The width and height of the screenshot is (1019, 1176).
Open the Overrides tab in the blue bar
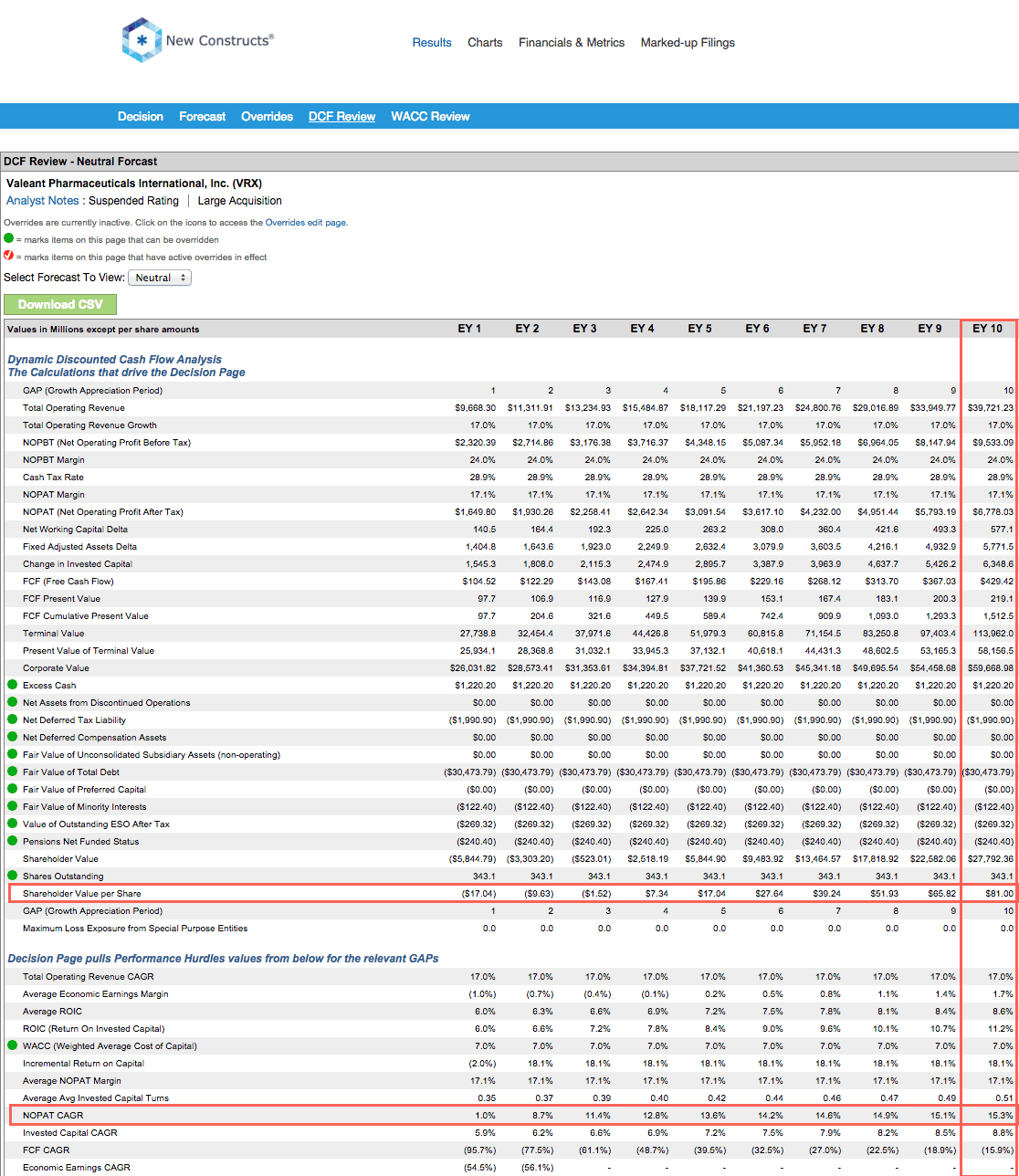click(268, 116)
